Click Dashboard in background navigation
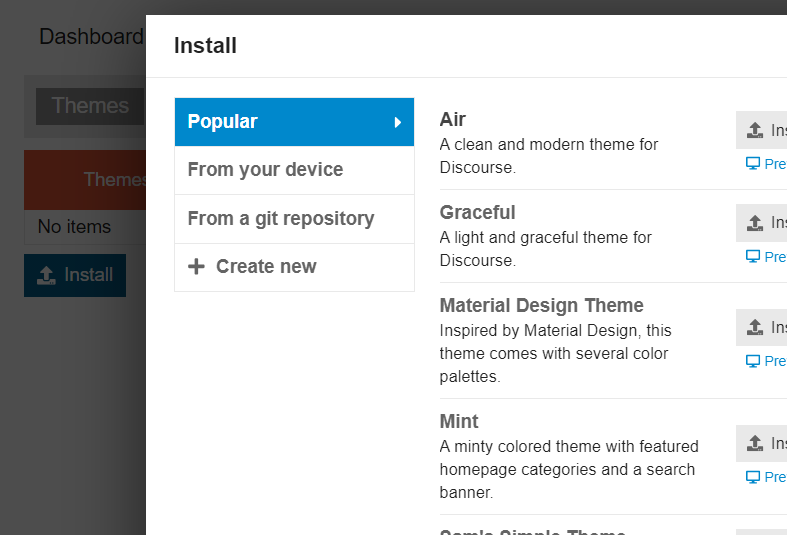The height and width of the screenshot is (535, 787). coord(91,37)
